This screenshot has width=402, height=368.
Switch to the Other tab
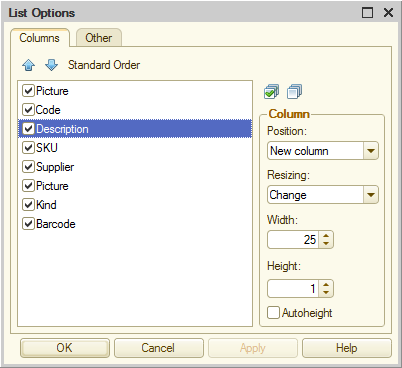(x=99, y=38)
